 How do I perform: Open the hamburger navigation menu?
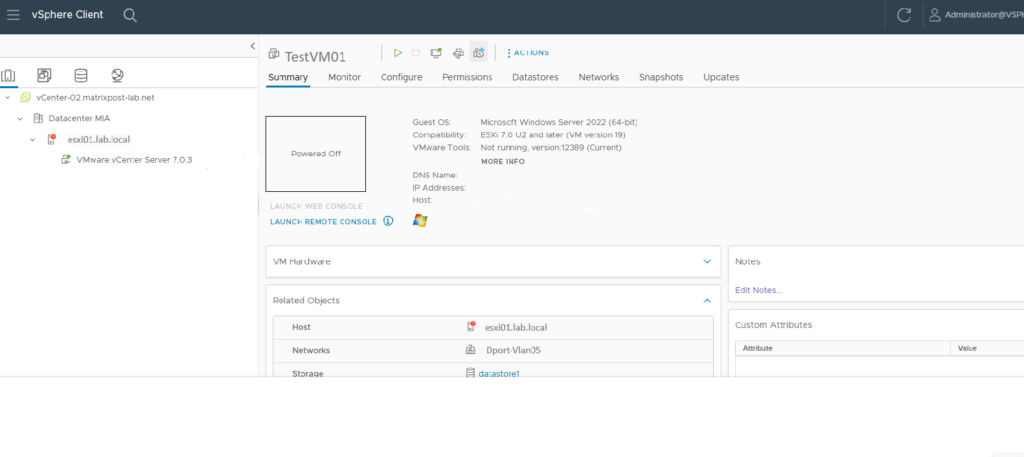click(14, 15)
